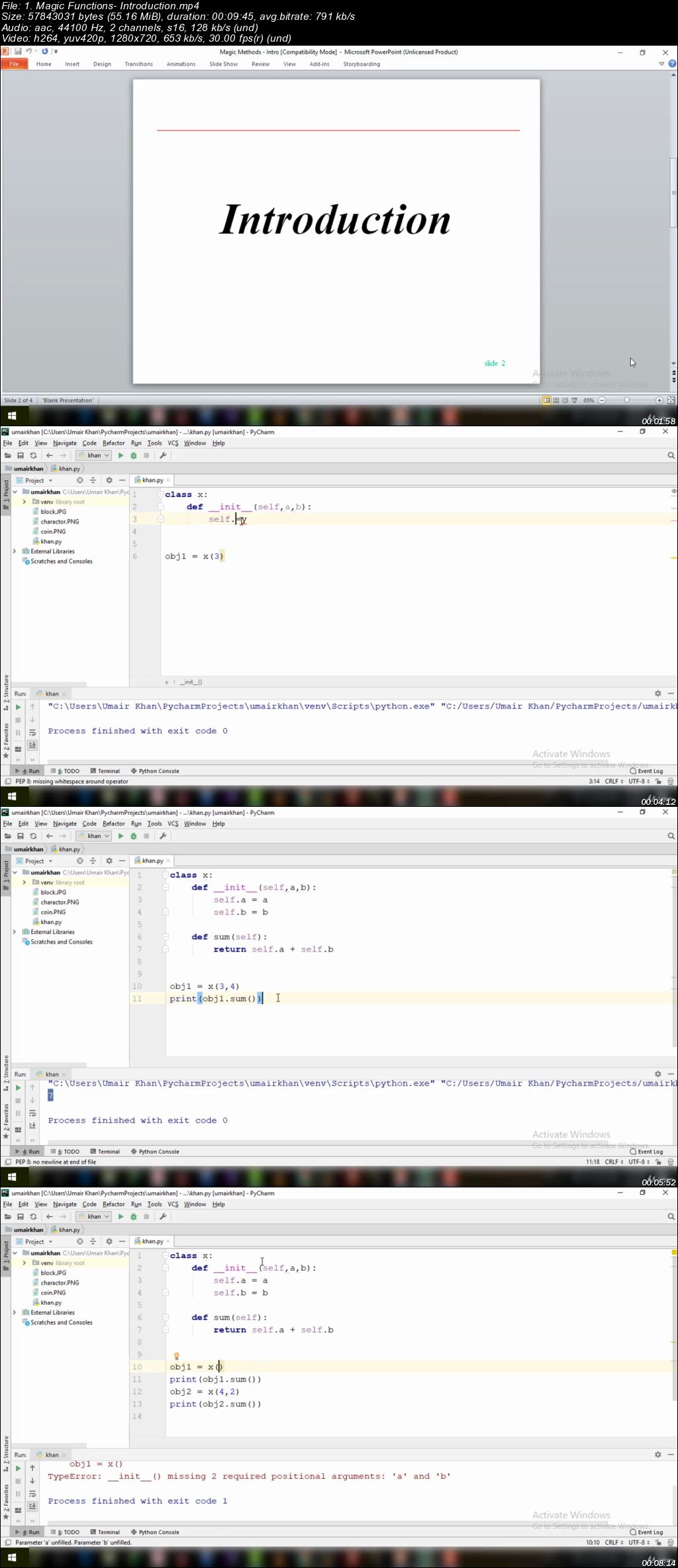The image size is (678, 1568).
Task: Stop button in 00:05:52 PyCharm toolbar
Action: click(146, 836)
